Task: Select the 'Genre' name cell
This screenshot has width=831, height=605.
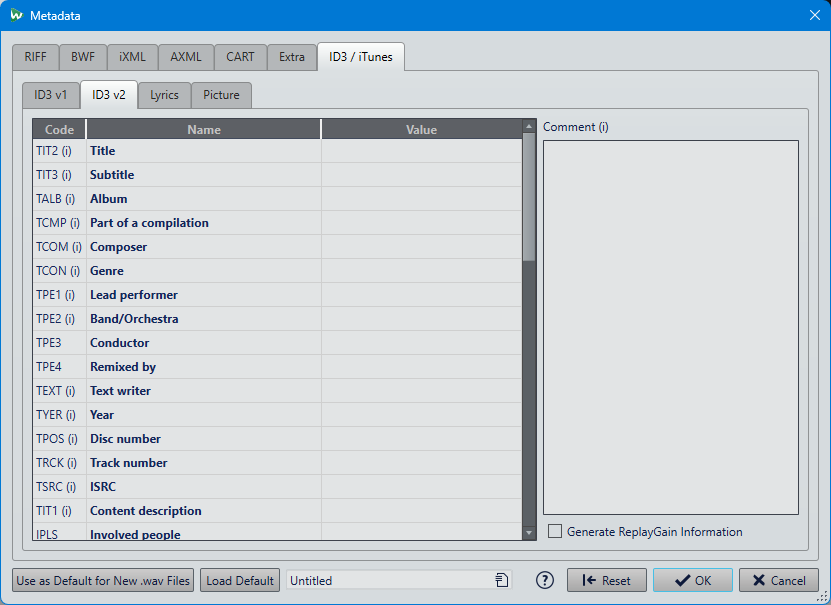Action: [x=204, y=271]
